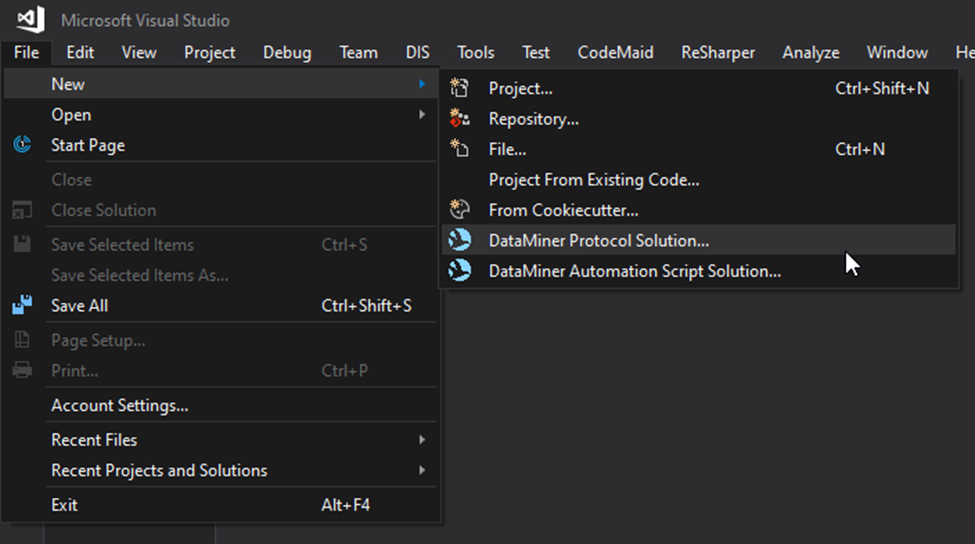The image size is (975, 544).
Task: Choose Save Selected Items As entry
Action: click(x=220, y=275)
